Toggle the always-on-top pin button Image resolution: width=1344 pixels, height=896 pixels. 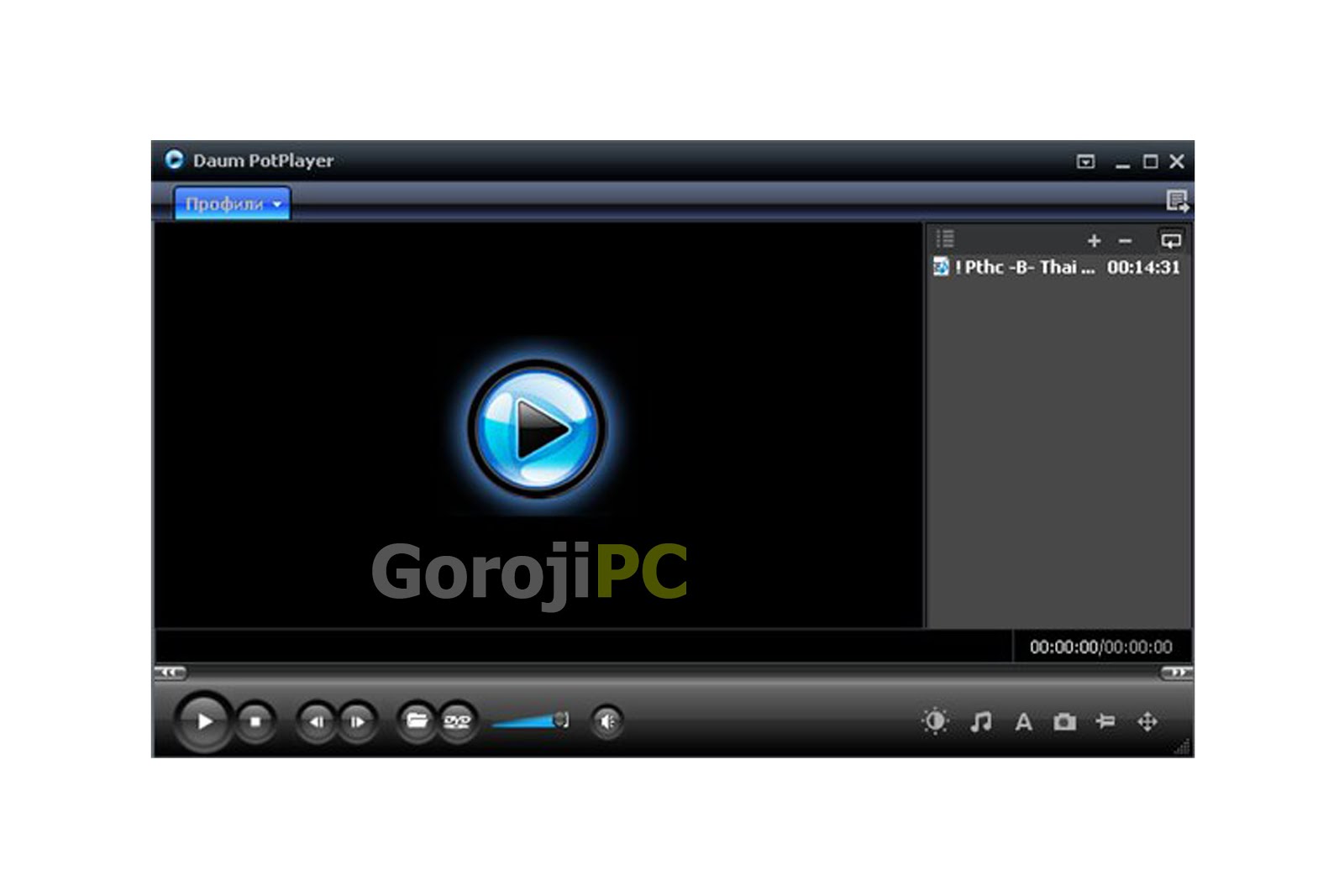click(x=1085, y=161)
